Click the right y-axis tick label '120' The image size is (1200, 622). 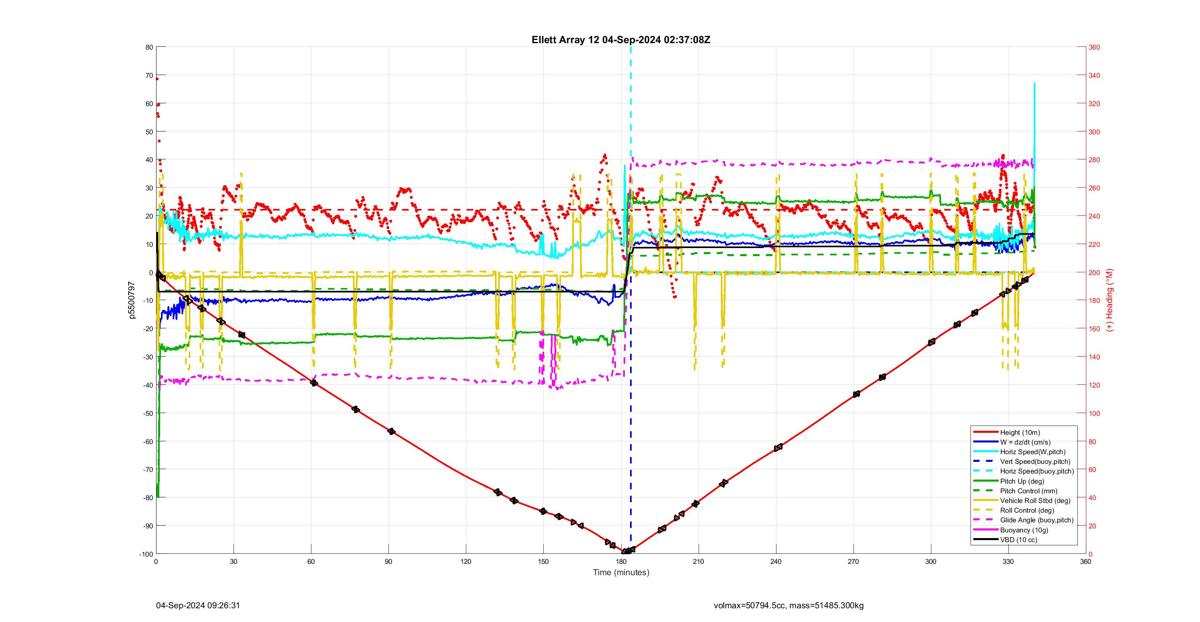pyautogui.click(x=1095, y=385)
